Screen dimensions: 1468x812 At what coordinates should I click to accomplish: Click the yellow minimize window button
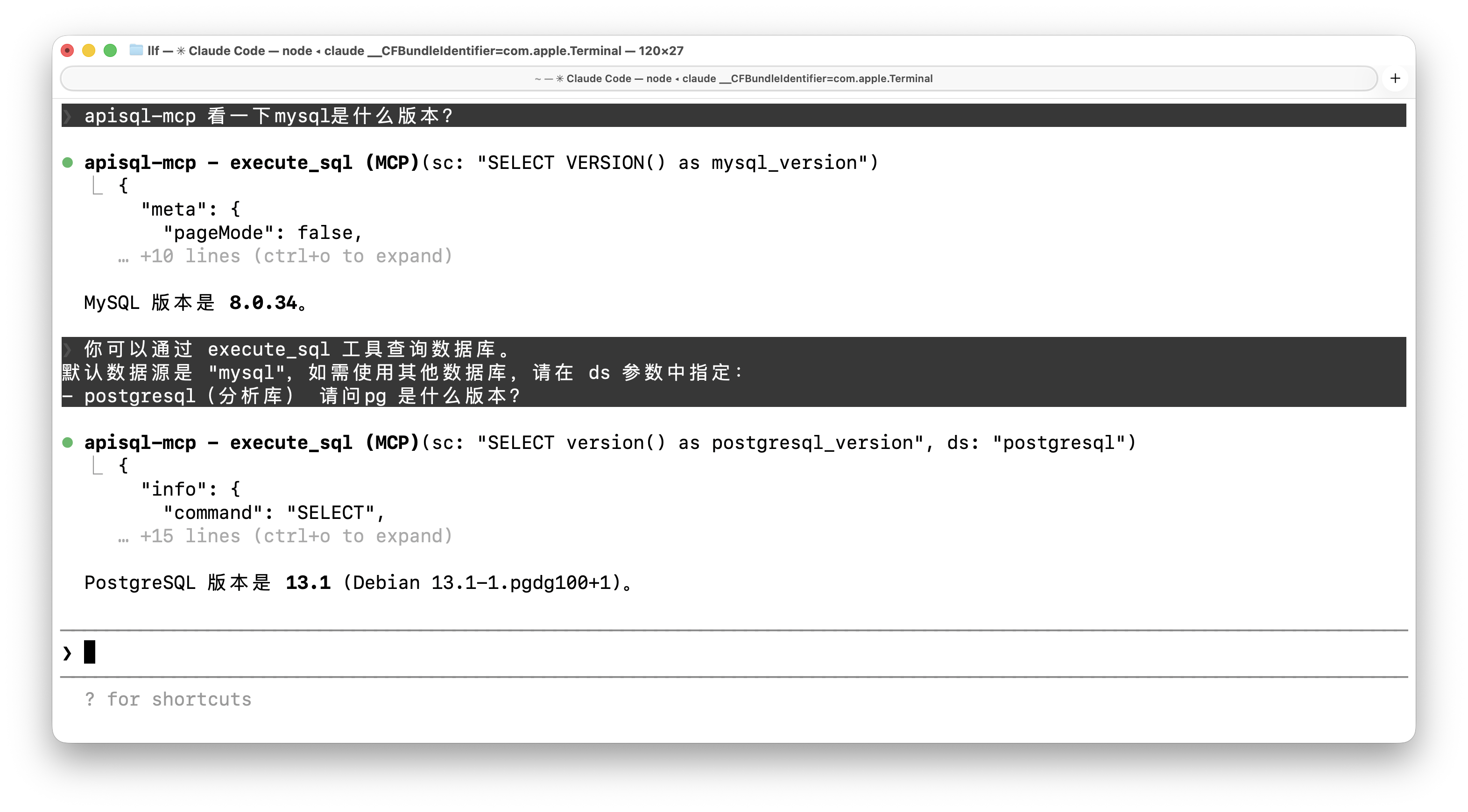[88, 51]
